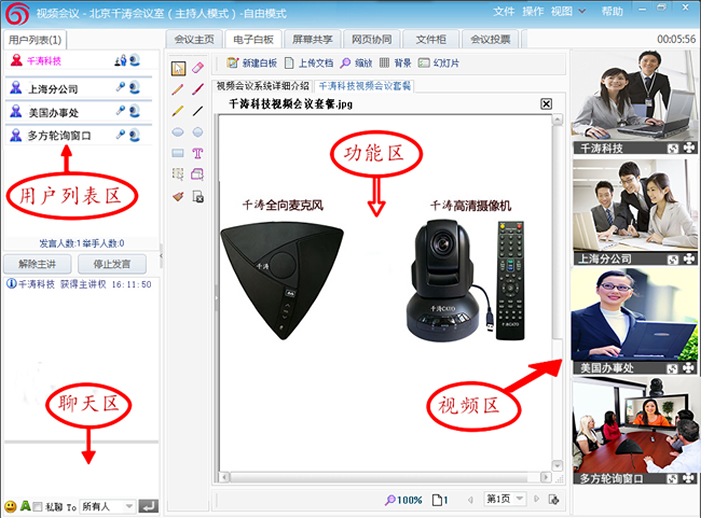Open the 千涛科技视频会议套餐 document tab
The width and height of the screenshot is (701, 518).
click(364, 86)
